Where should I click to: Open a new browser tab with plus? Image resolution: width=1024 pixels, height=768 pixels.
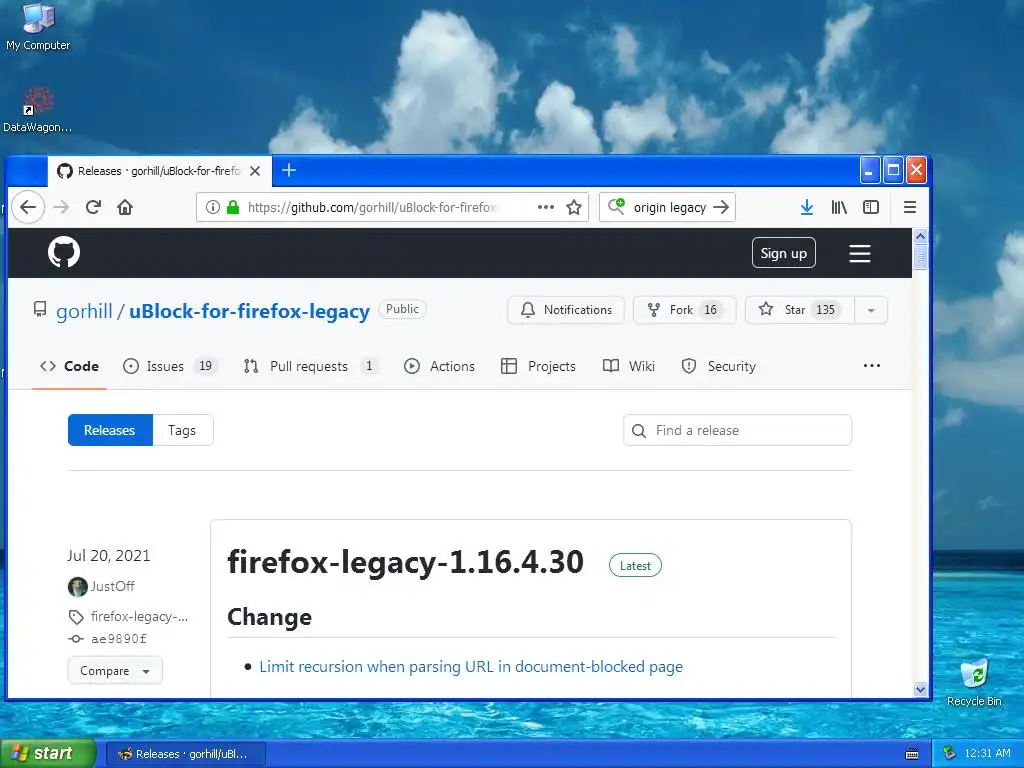289,170
